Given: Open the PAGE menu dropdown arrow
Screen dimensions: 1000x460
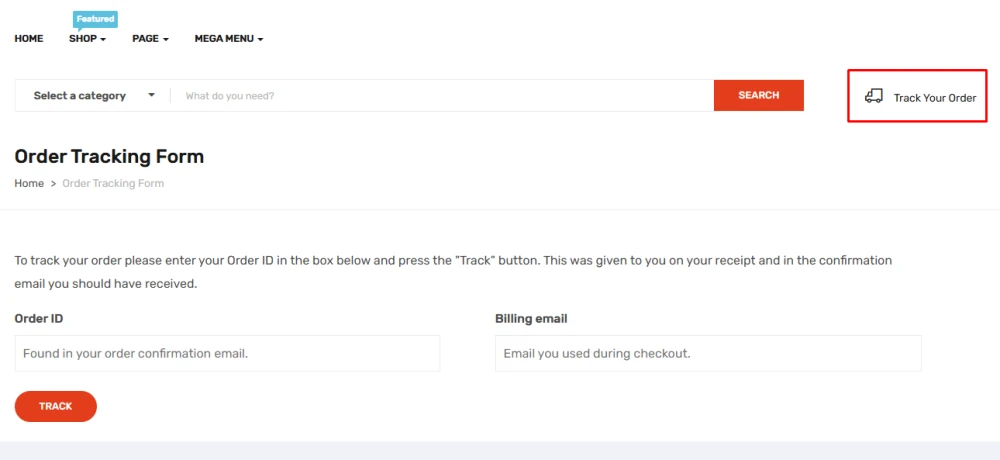Looking at the screenshot, I should 165,40.
